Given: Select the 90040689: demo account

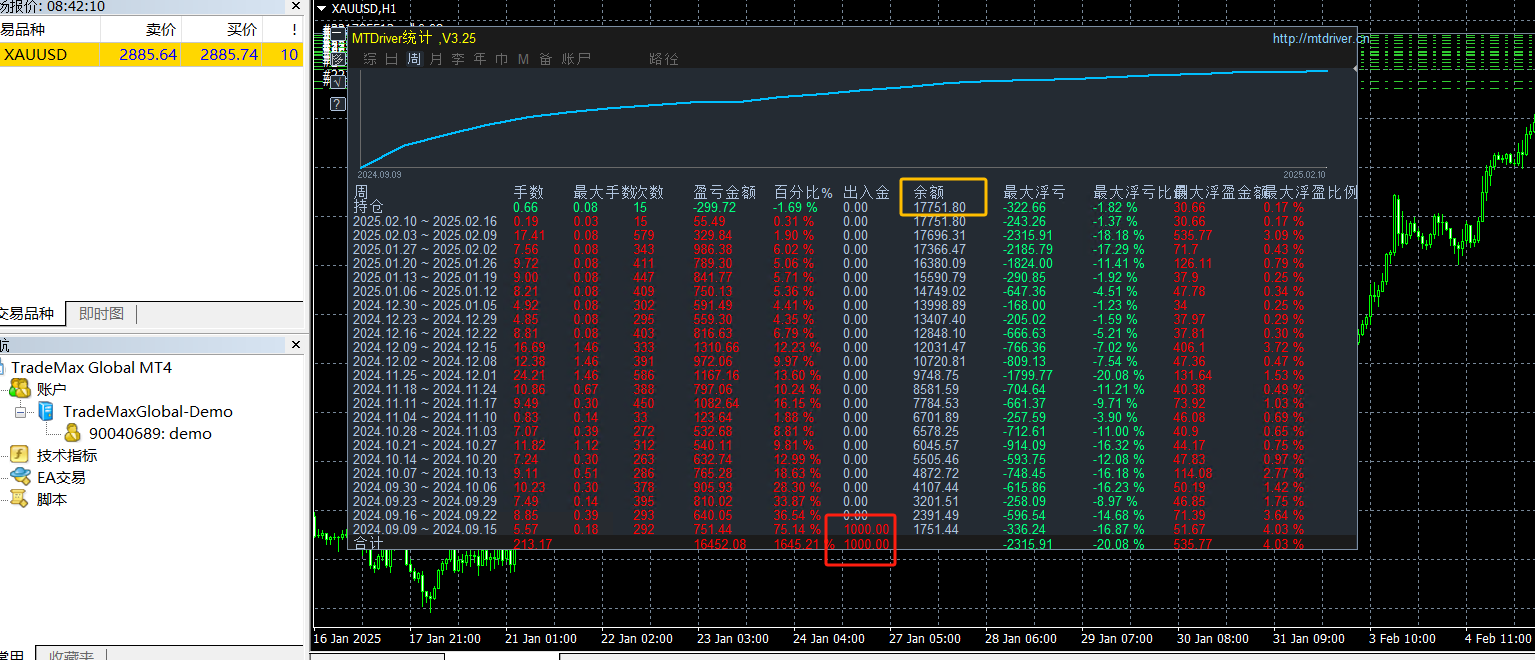Looking at the screenshot, I should (150, 433).
